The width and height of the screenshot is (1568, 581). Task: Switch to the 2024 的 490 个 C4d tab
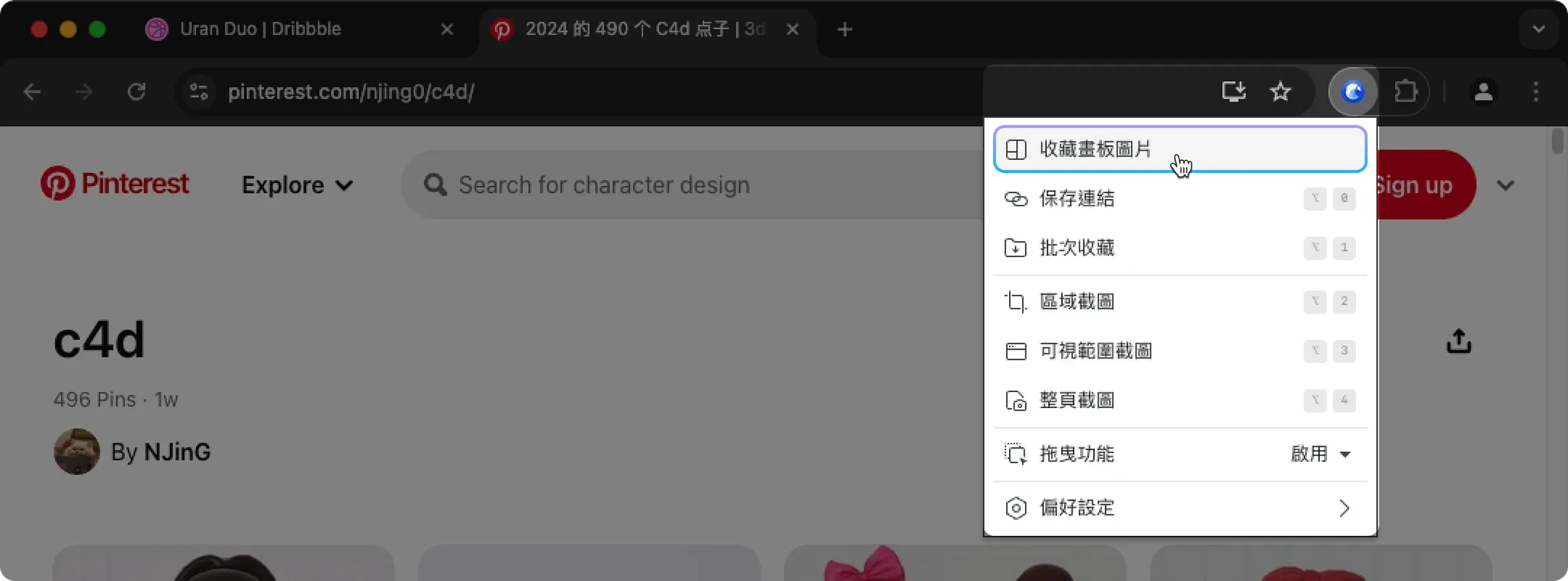(x=647, y=29)
